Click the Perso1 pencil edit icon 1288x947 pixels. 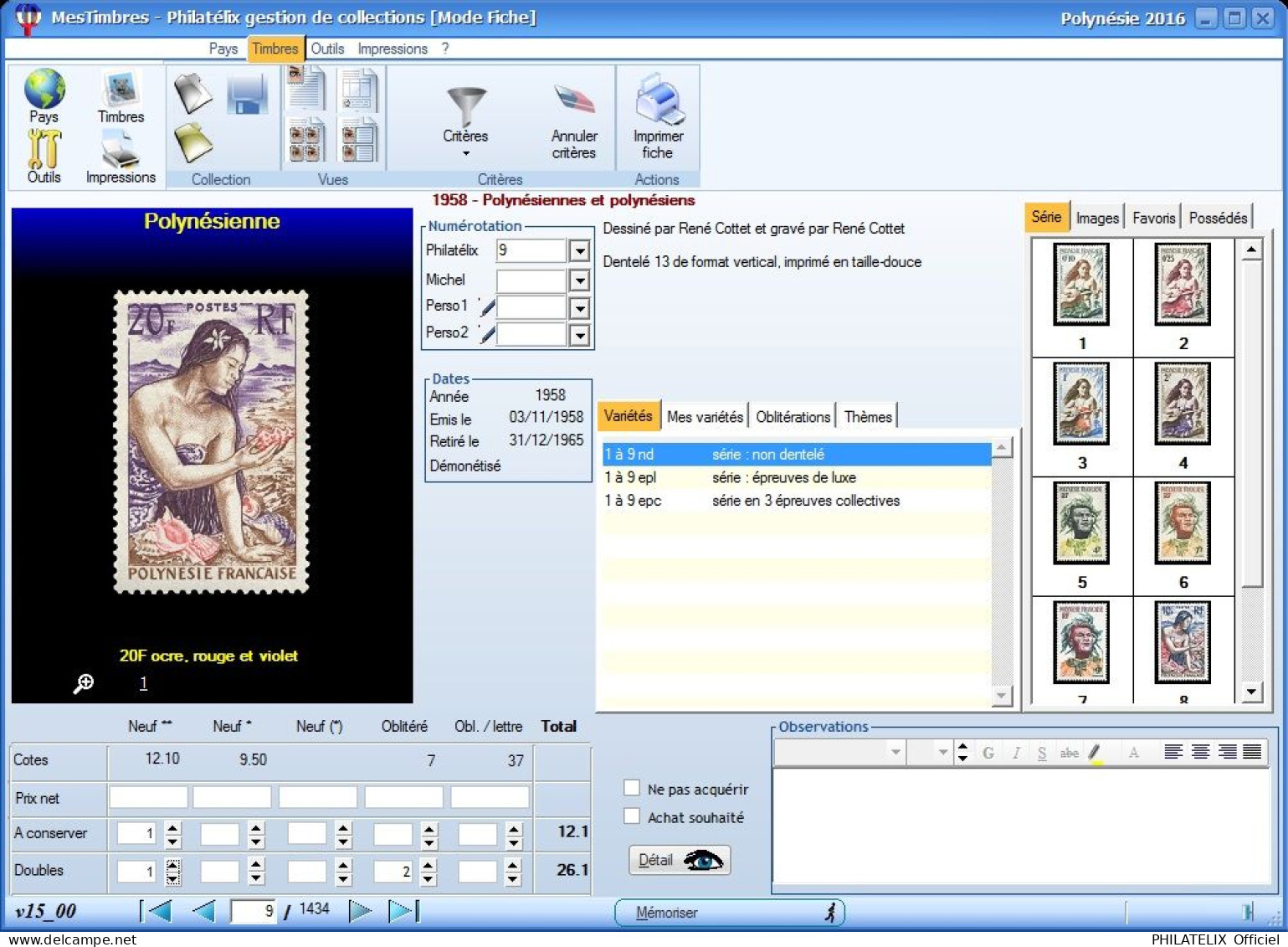(x=487, y=306)
